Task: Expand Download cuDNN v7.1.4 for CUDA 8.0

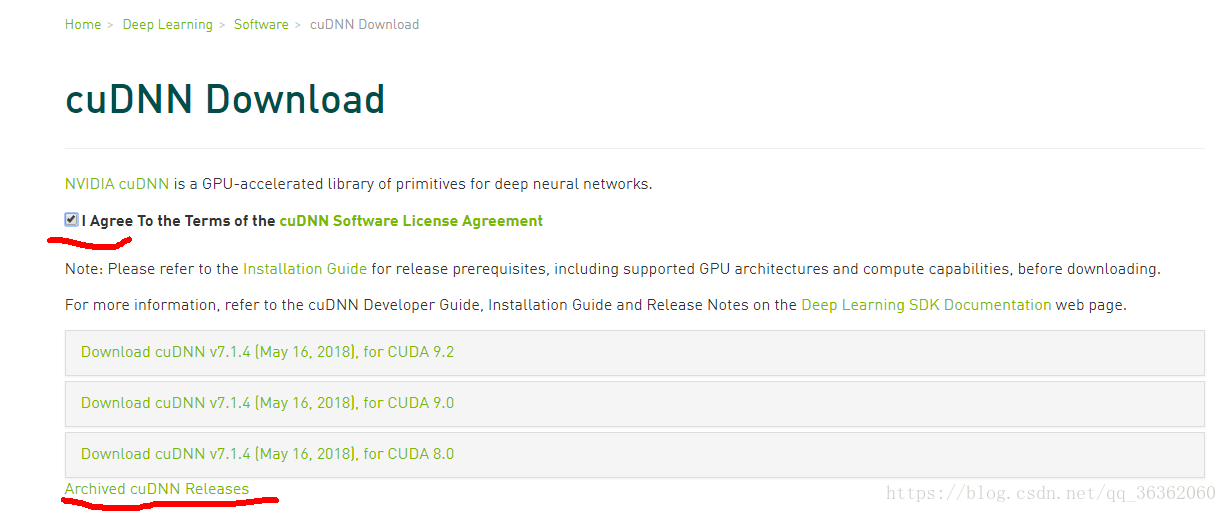Action: point(634,454)
